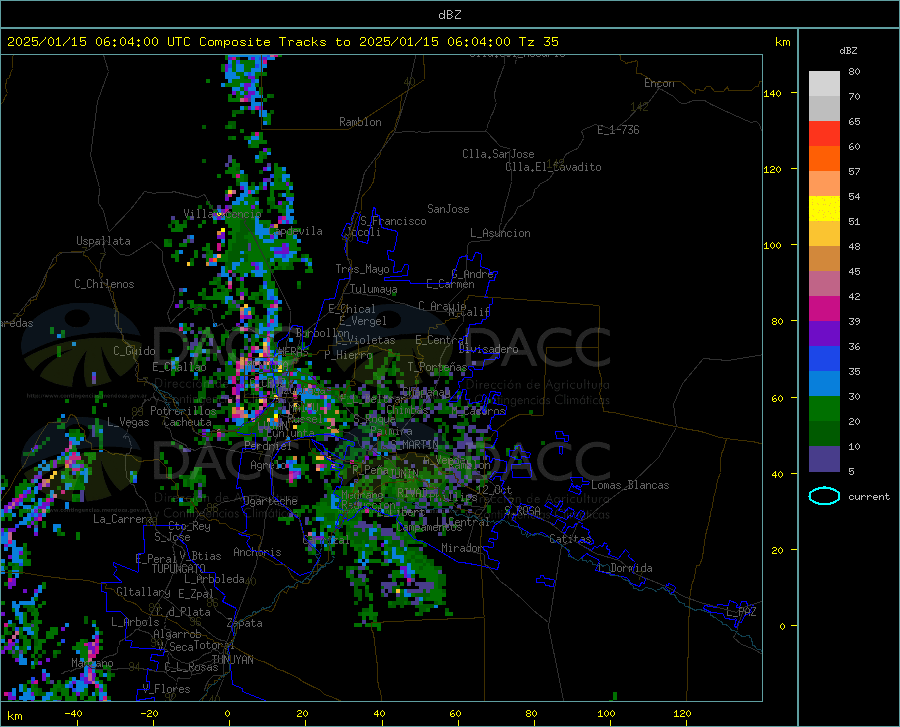Click the Anchoris place label
Viewport: 900px width, 727px height.
tap(257, 553)
